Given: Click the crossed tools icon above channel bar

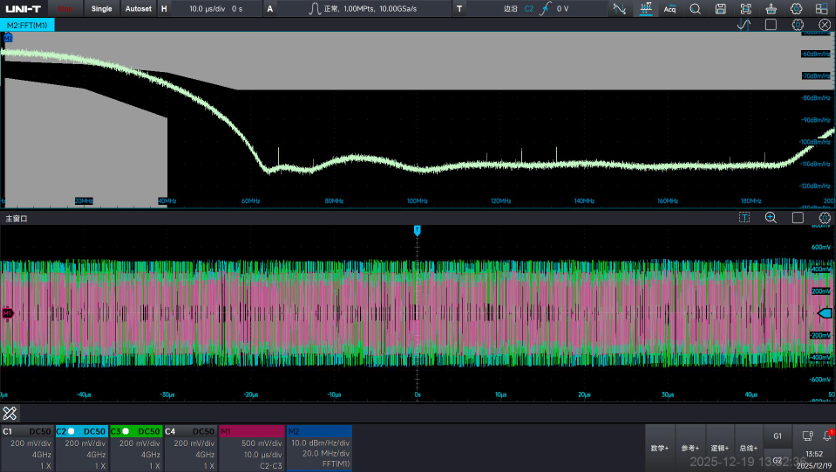Looking at the screenshot, I should [x=10, y=413].
